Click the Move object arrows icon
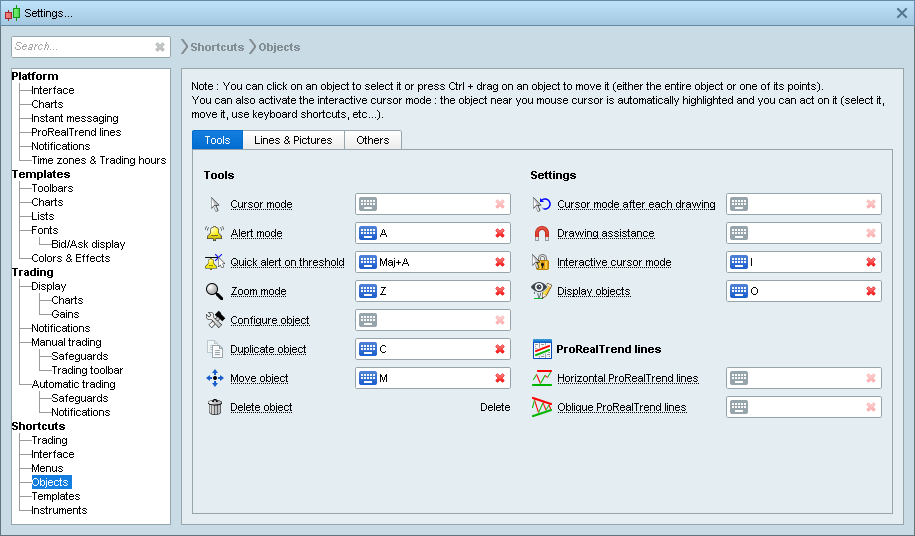 click(214, 379)
